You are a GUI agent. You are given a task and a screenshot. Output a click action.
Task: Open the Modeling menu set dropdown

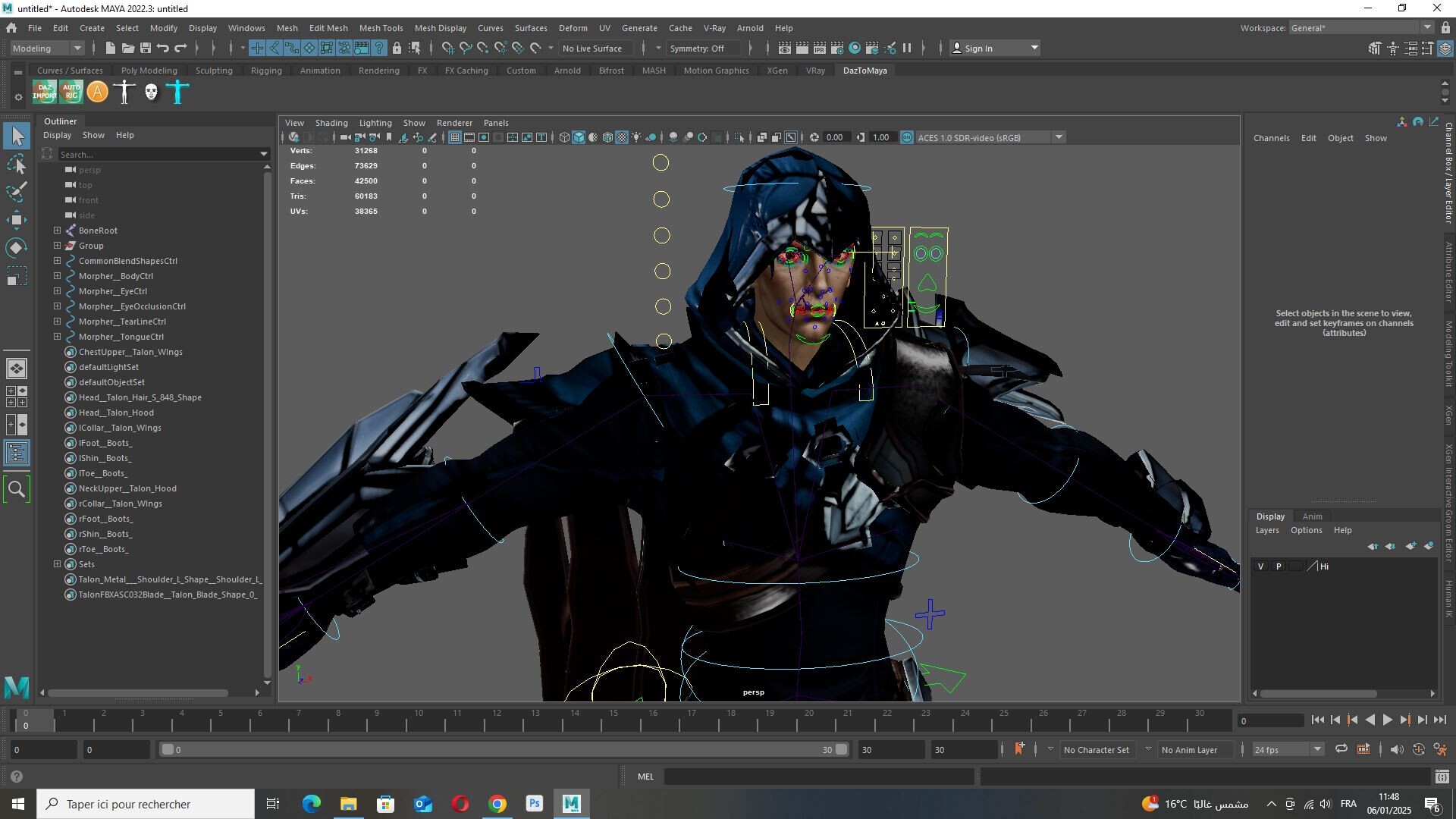pyautogui.click(x=47, y=49)
